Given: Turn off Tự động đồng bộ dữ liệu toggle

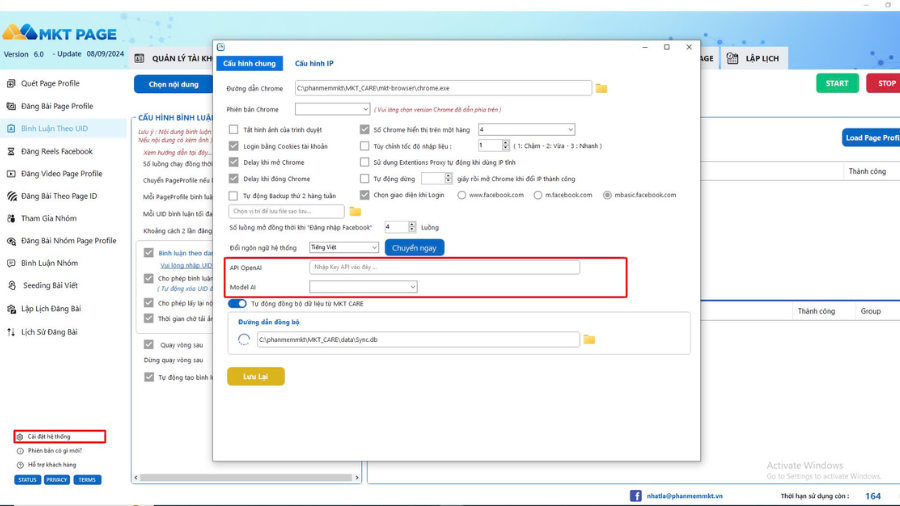Looking at the screenshot, I should pos(238,303).
